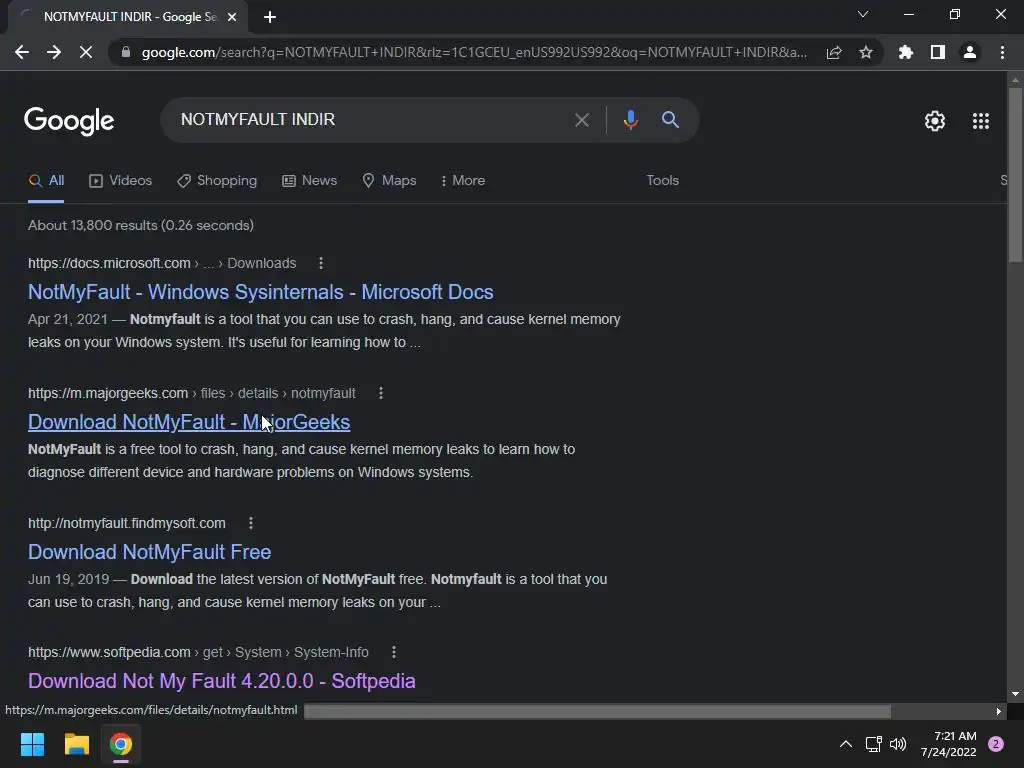Open File Explorer from the taskbar
The width and height of the screenshot is (1024, 768).
(x=76, y=744)
